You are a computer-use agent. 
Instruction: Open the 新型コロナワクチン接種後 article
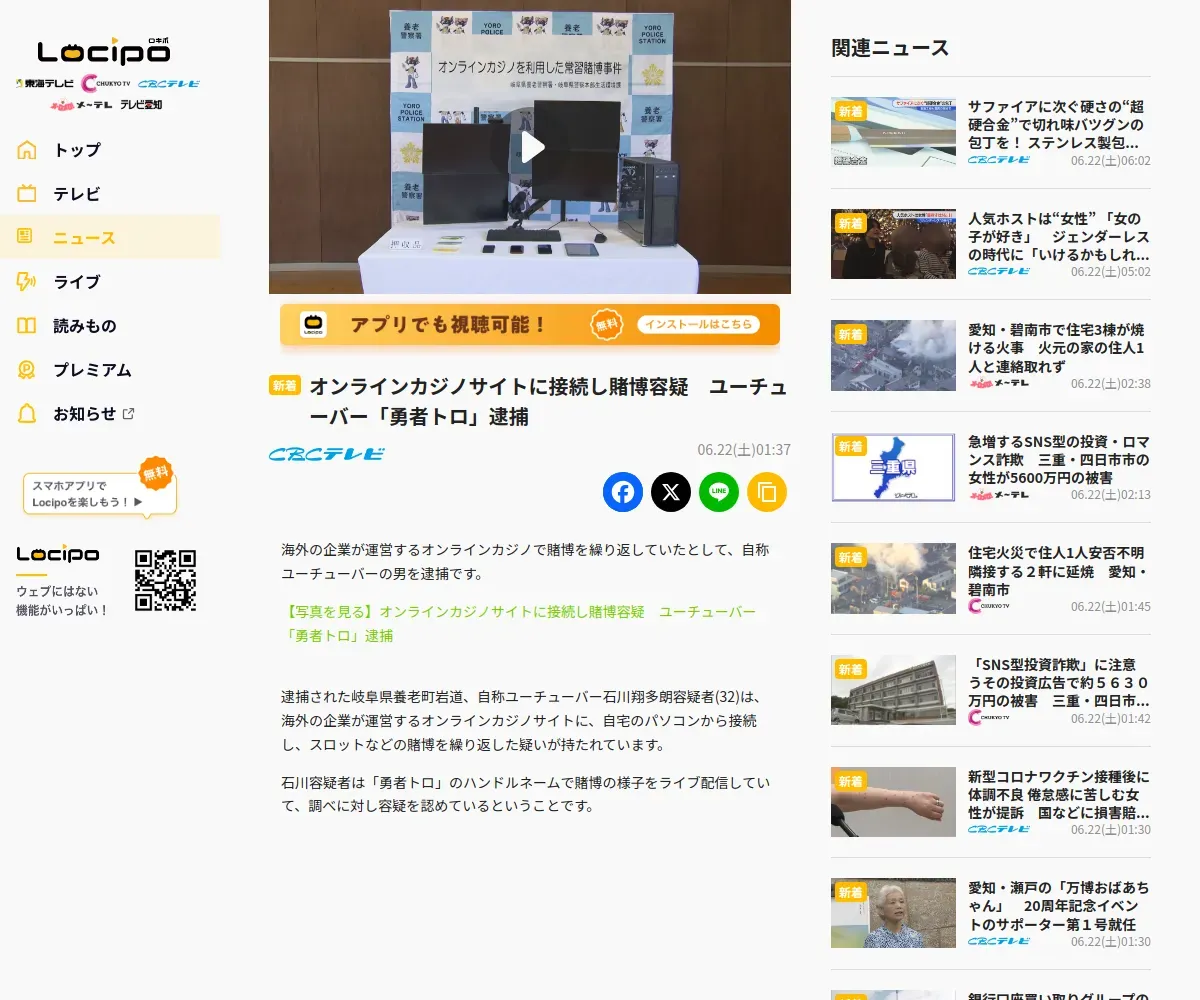coord(1059,794)
